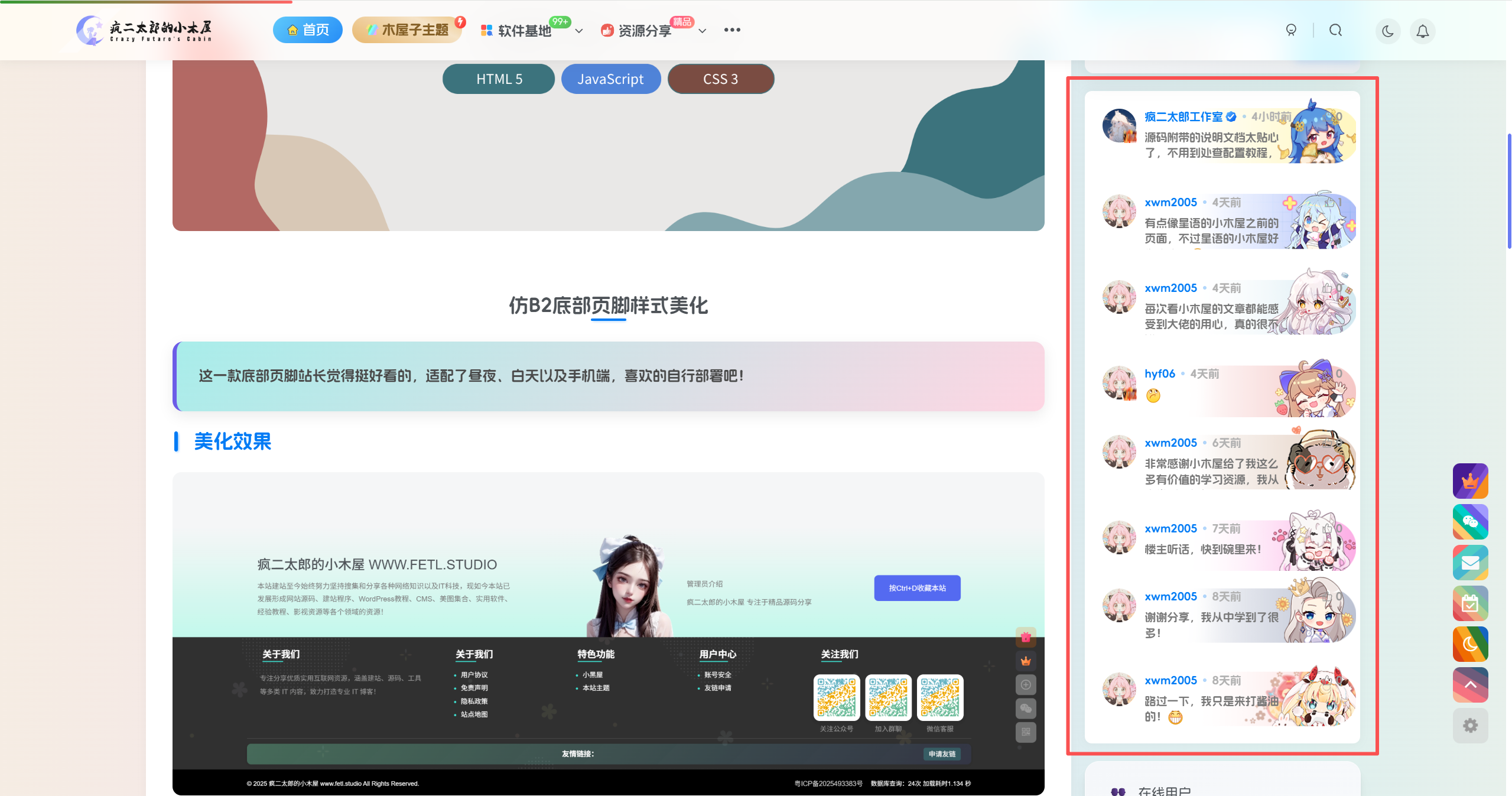Open xwm2005's user profile link
Image resolution: width=1512 pixels, height=796 pixels.
(1170, 202)
